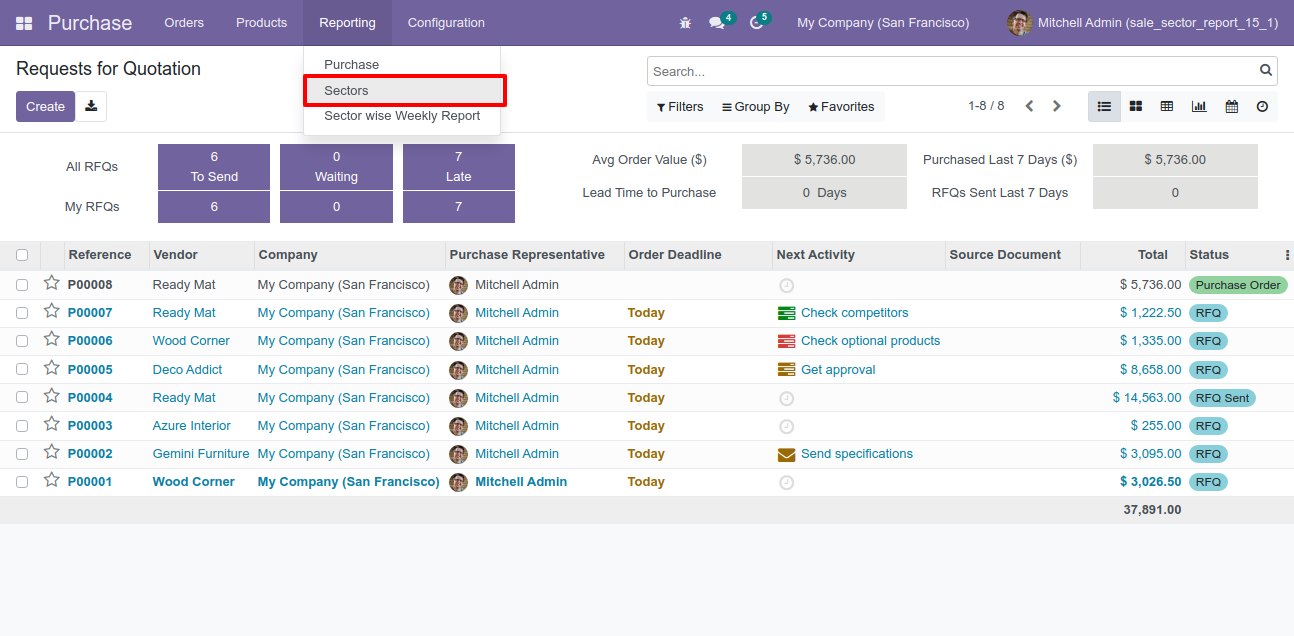Sort by the Total column header

coord(1133,255)
